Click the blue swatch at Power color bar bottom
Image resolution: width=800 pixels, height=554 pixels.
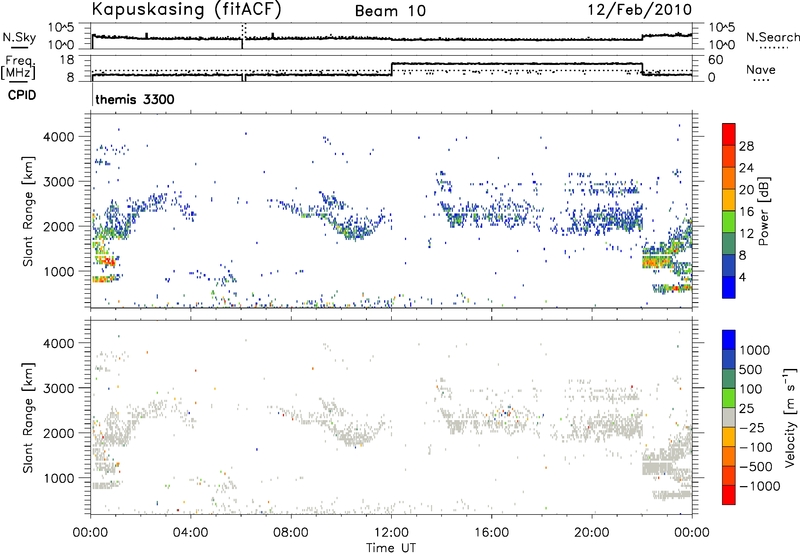729,287
